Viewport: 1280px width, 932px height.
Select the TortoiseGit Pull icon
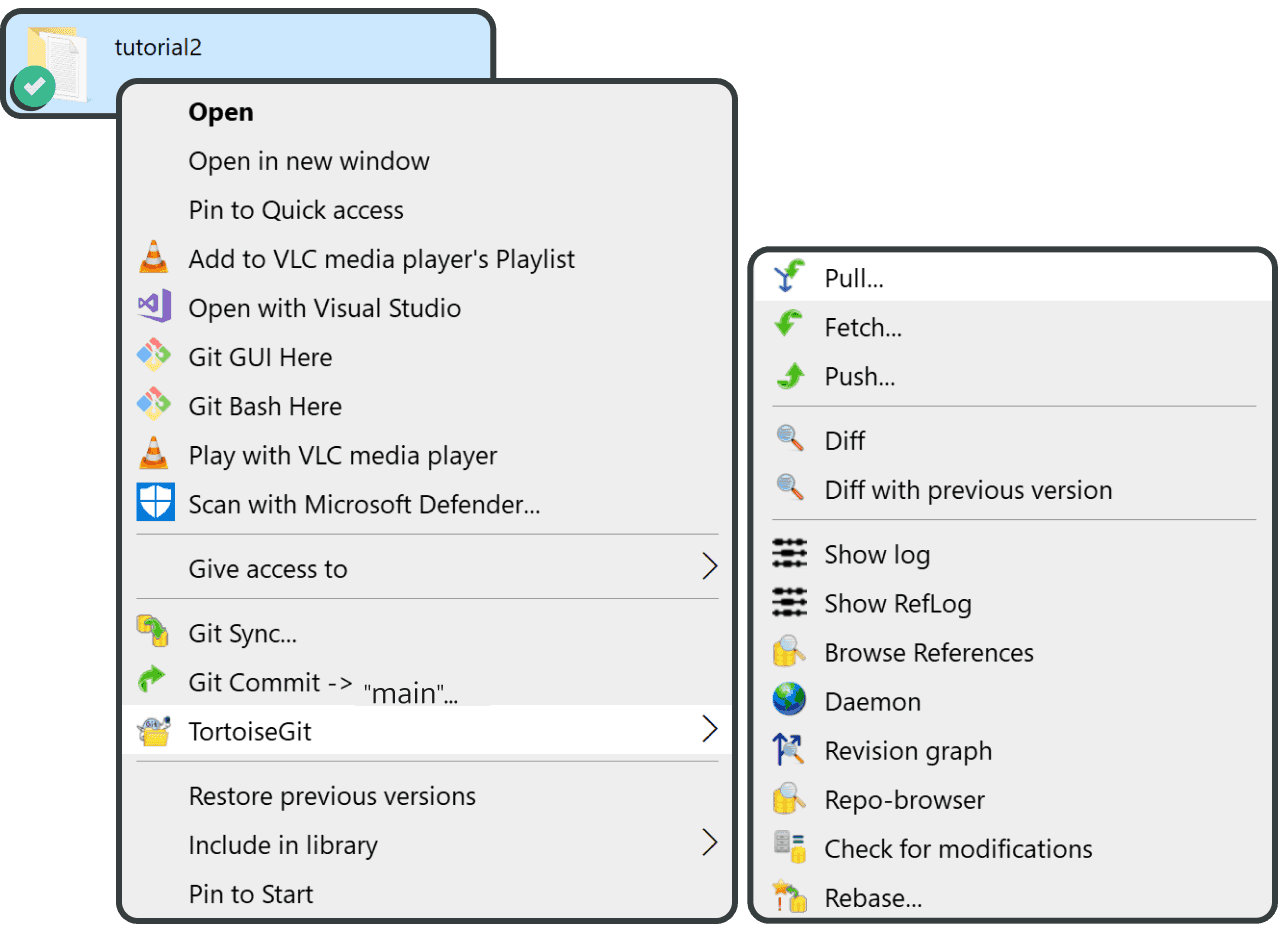click(793, 277)
